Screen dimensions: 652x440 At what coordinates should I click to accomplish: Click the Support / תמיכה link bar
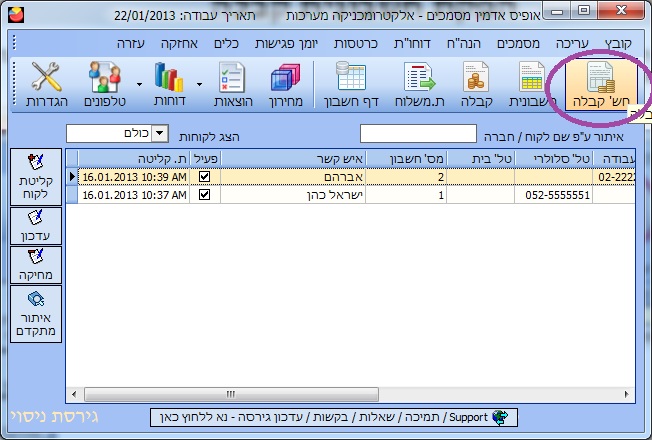pyautogui.click(x=334, y=417)
